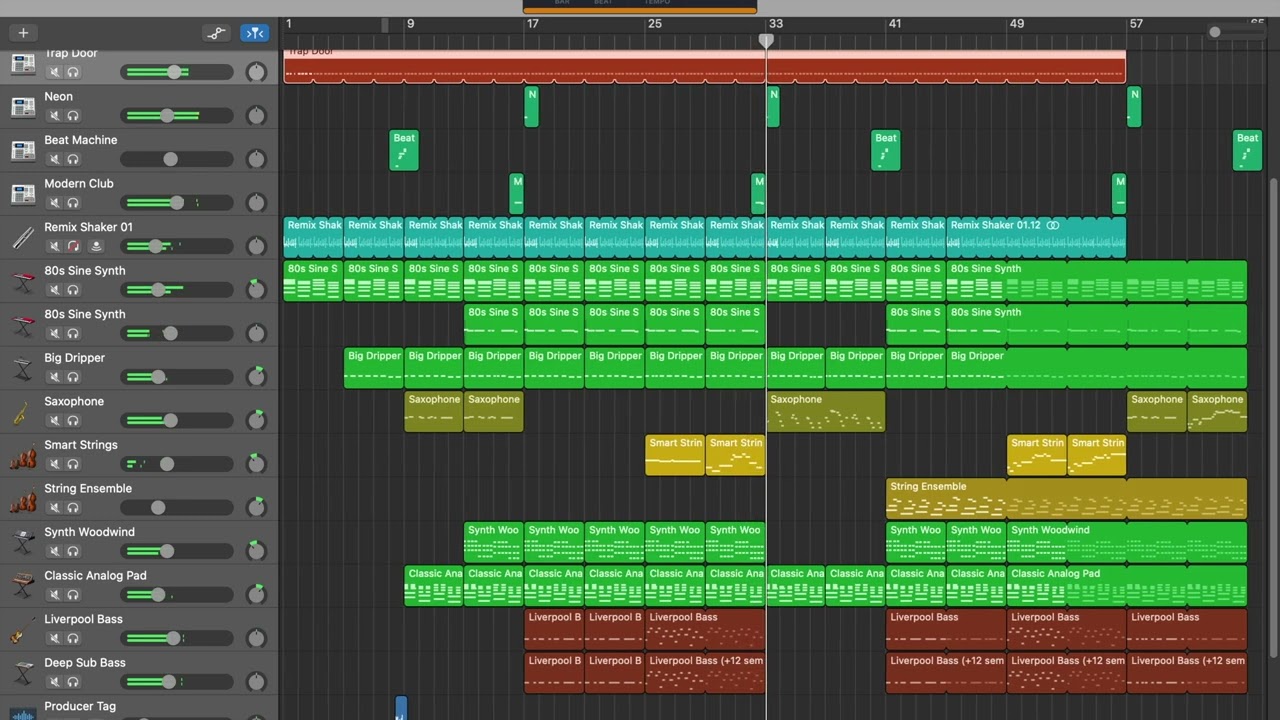The image size is (1280, 720).
Task: Select the Trap Door drum machine icon
Action: pyautogui.click(x=23, y=63)
